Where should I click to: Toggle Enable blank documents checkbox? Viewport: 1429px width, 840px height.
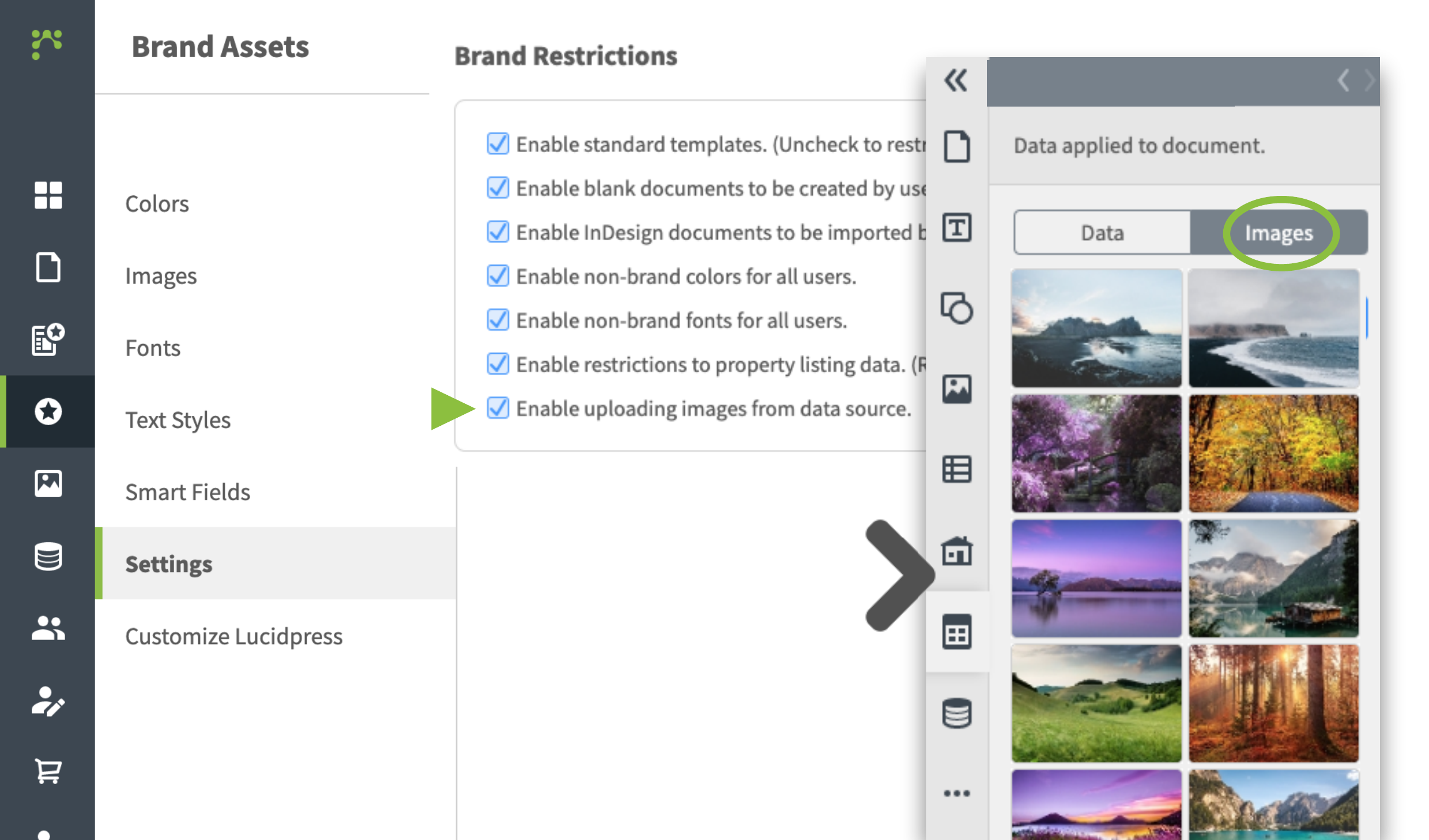497,187
